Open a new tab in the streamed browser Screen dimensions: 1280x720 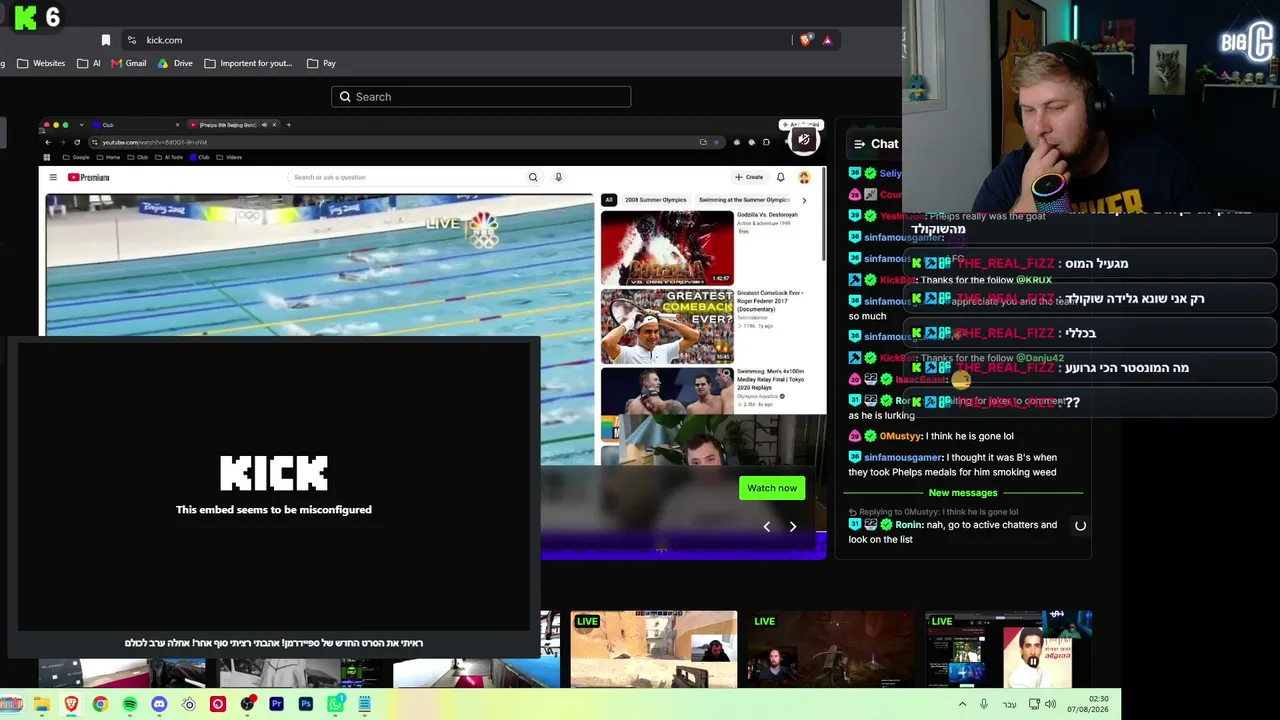pyautogui.click(x=288, y=125)
